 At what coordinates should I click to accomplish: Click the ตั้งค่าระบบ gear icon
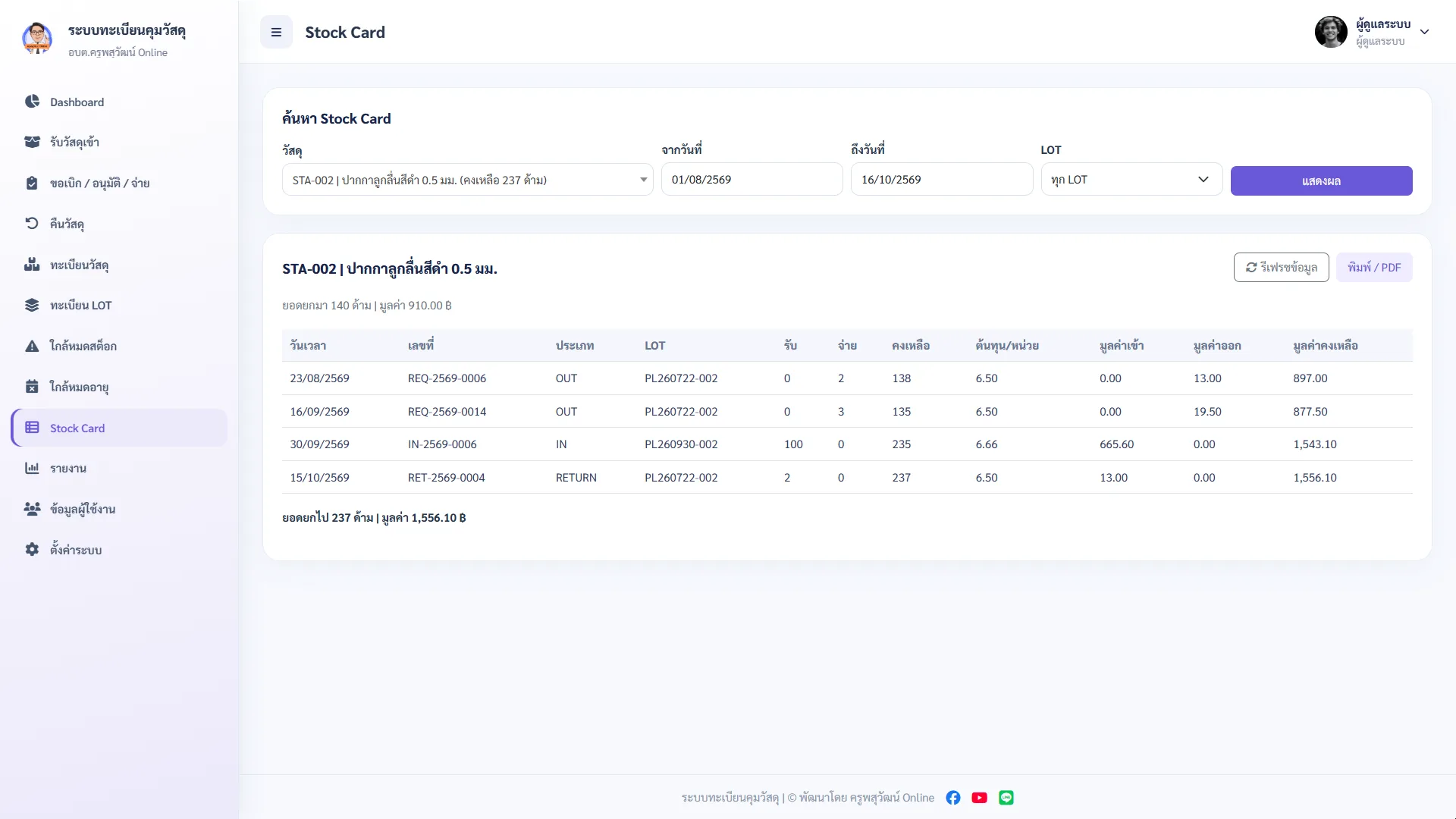point(32,549)
